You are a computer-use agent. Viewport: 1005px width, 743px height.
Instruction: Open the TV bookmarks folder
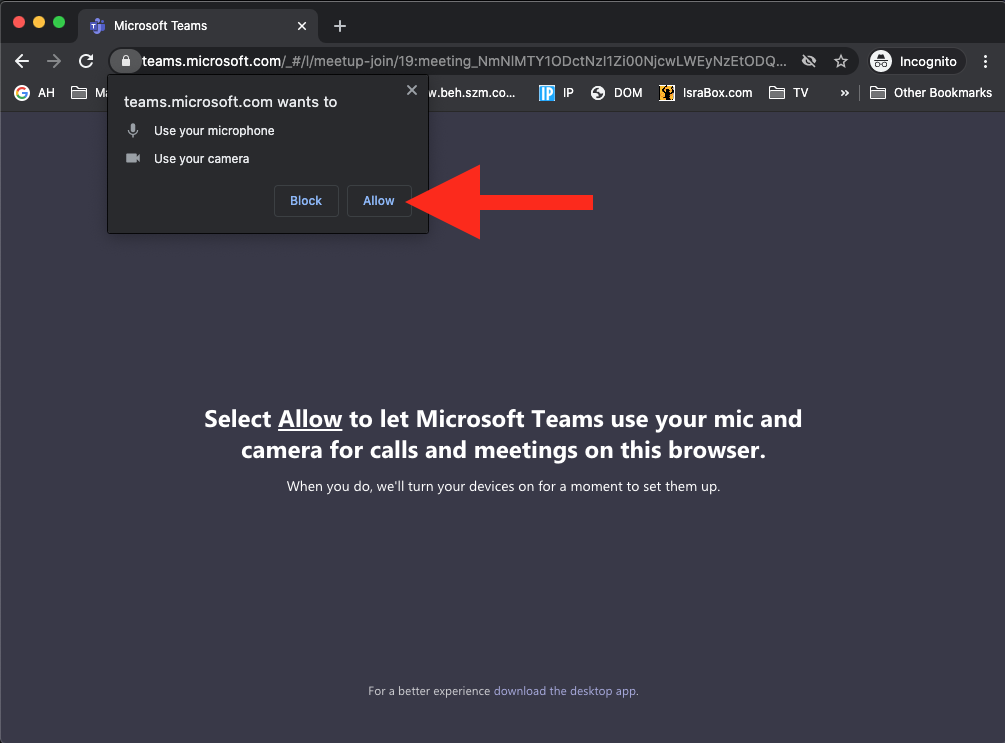click(x=789, y=93)
